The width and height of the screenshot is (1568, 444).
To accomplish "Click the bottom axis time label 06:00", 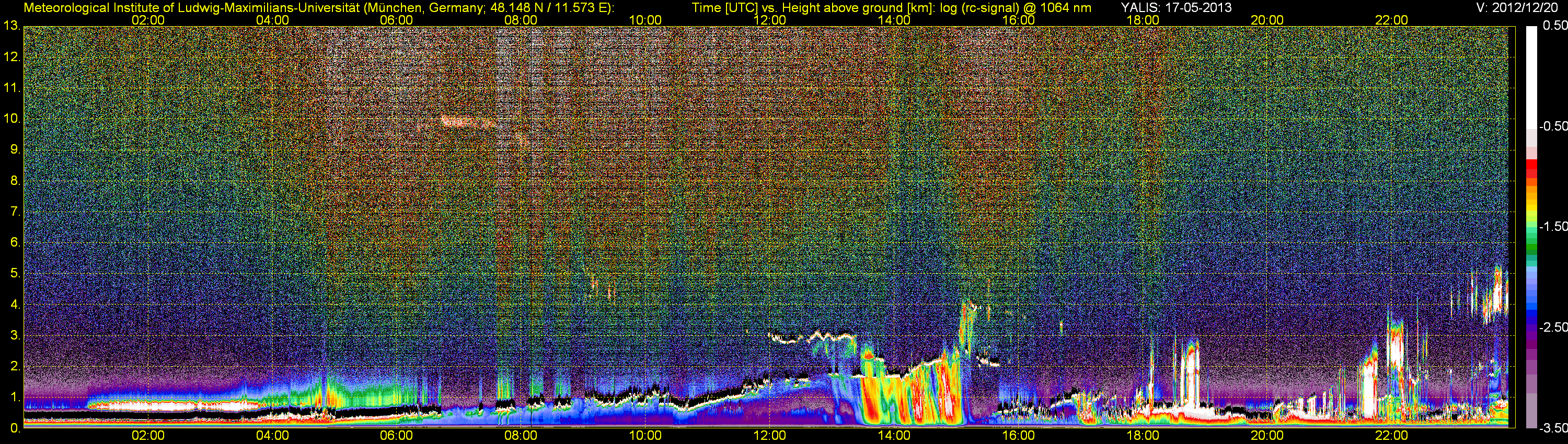I will click(x=396, y=436).
